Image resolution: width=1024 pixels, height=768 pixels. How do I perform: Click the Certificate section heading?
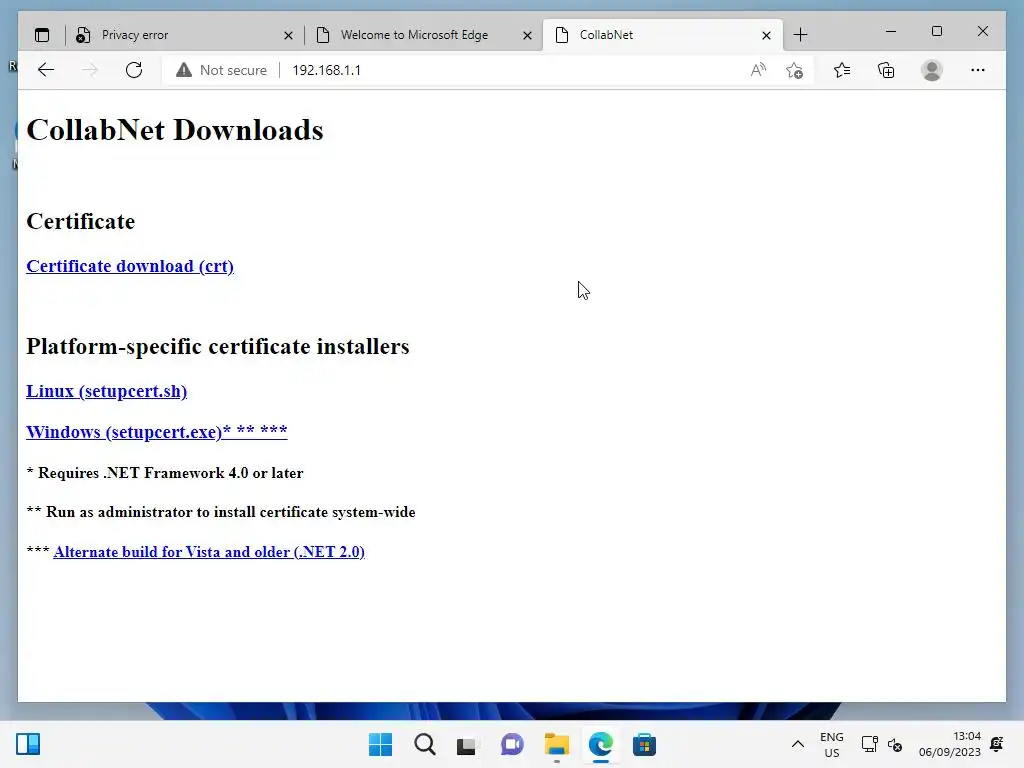pyautogui.click(x=80, y=221)
